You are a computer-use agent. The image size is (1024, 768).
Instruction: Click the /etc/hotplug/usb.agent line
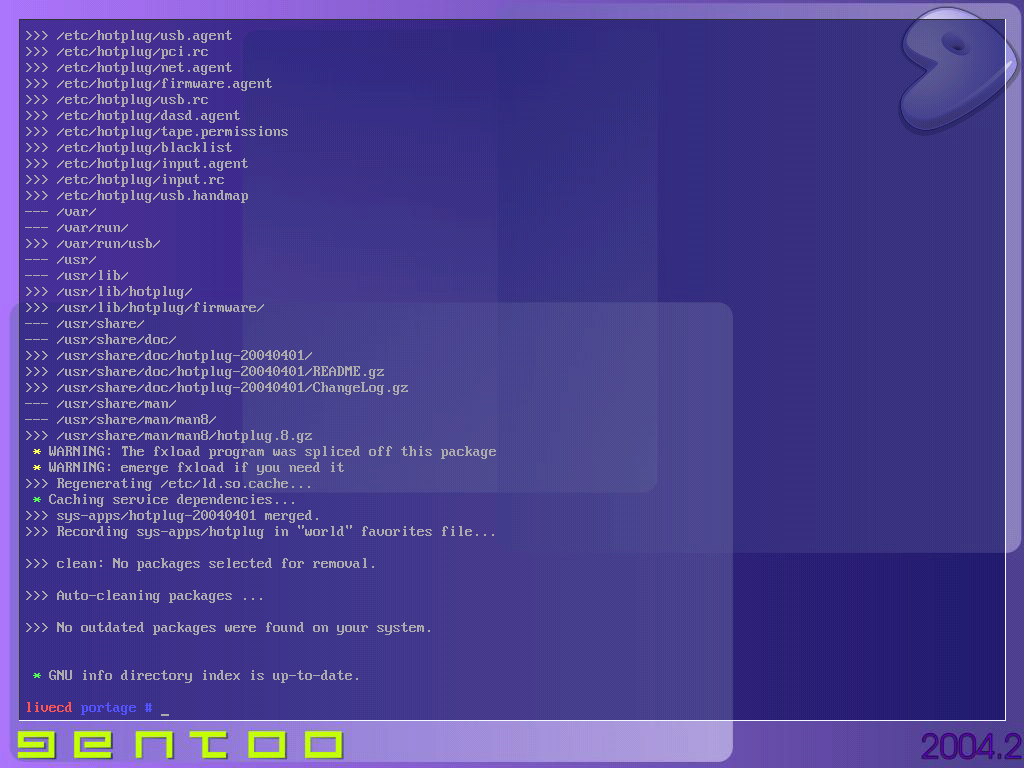tap(129, 36)
